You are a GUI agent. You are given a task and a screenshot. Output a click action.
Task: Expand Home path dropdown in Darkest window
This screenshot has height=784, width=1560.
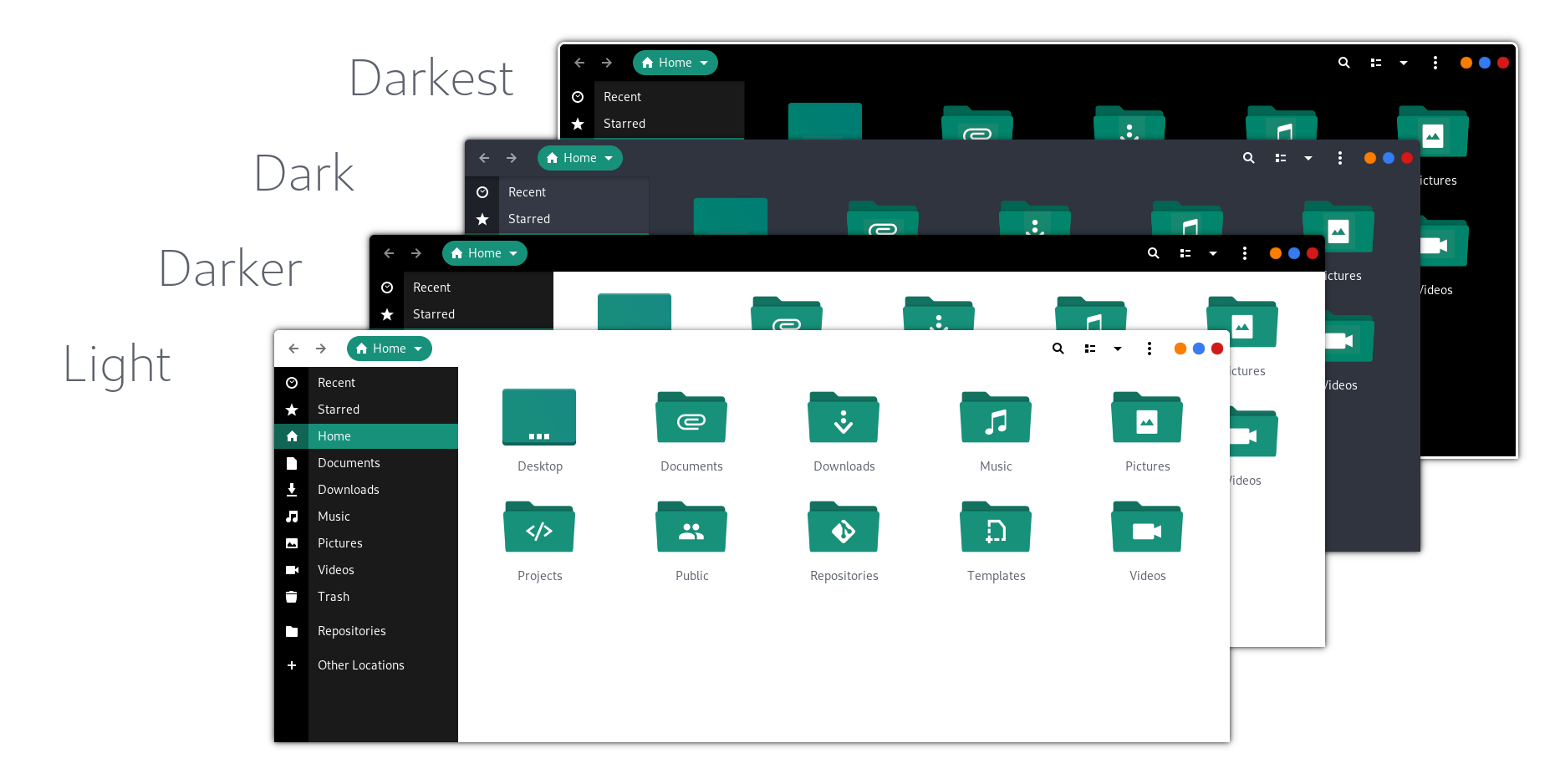coord(675,63)
